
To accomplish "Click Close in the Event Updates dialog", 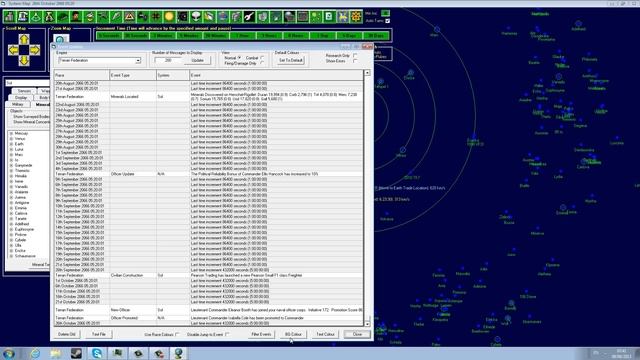I will pyautogui.click(x=357, y=334).
